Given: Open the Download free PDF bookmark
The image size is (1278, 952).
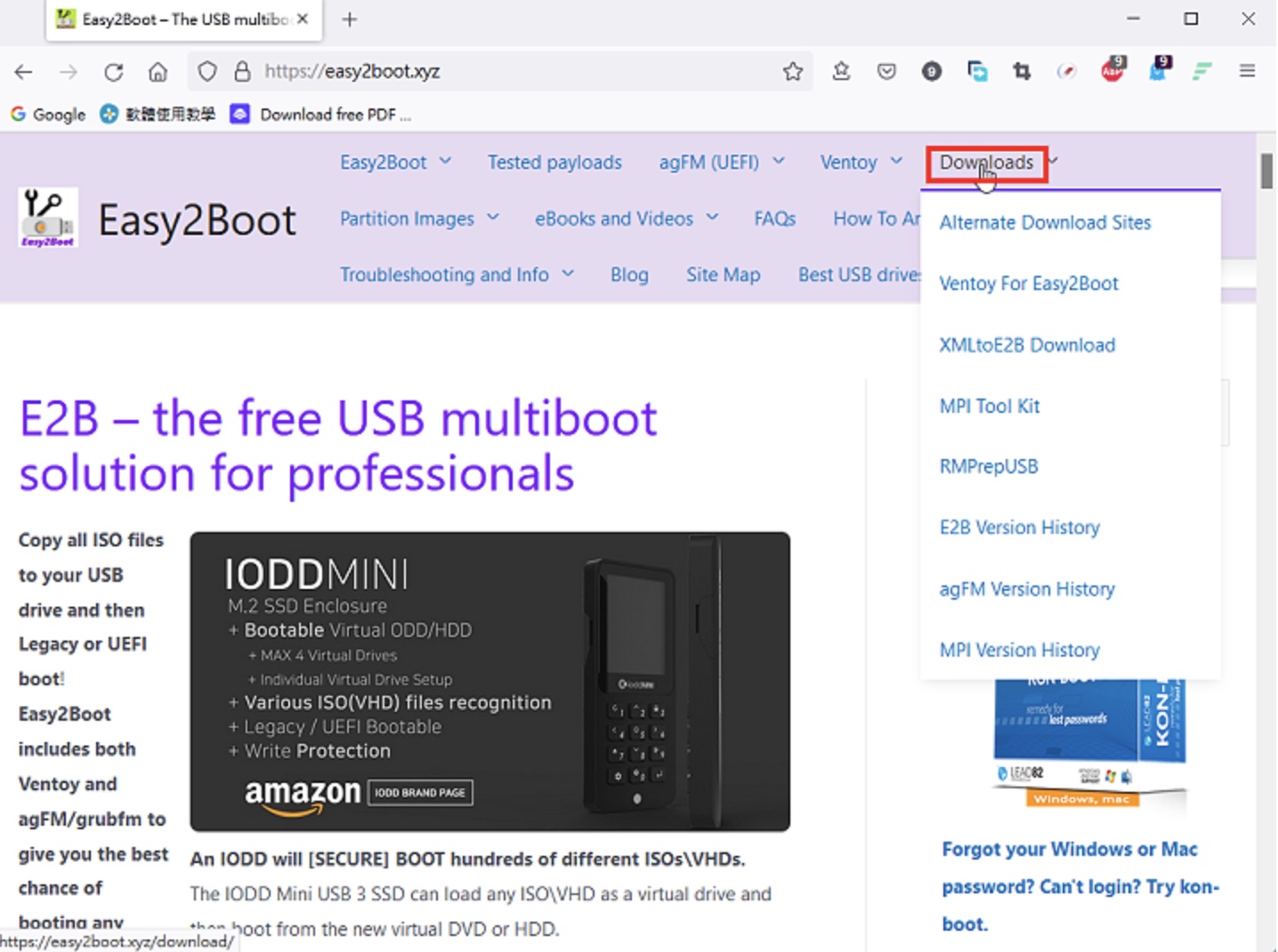Looking at the screenshot, I should click(321, 115).
